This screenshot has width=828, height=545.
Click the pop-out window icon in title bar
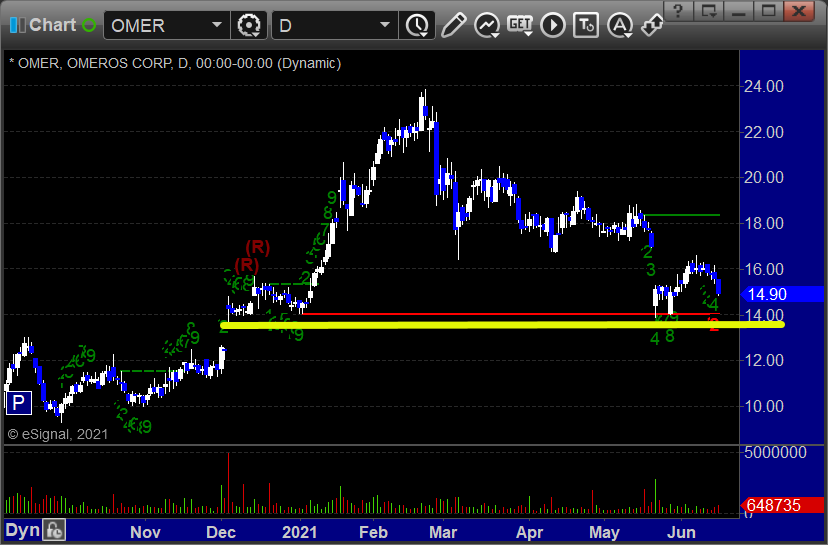click(708, 11)
